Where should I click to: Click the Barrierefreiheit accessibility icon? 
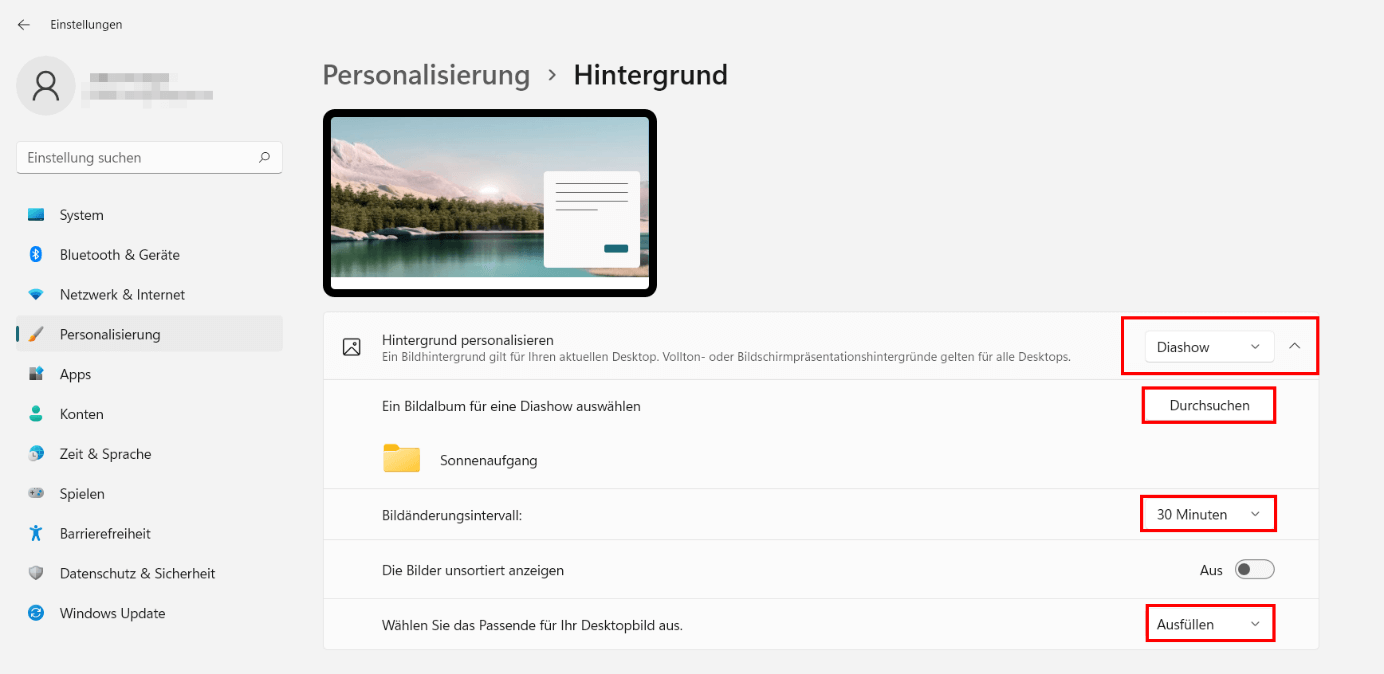click(36, 533)
